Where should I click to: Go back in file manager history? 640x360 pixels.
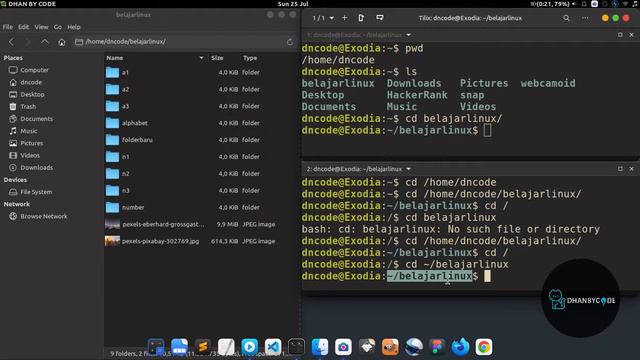11,42
